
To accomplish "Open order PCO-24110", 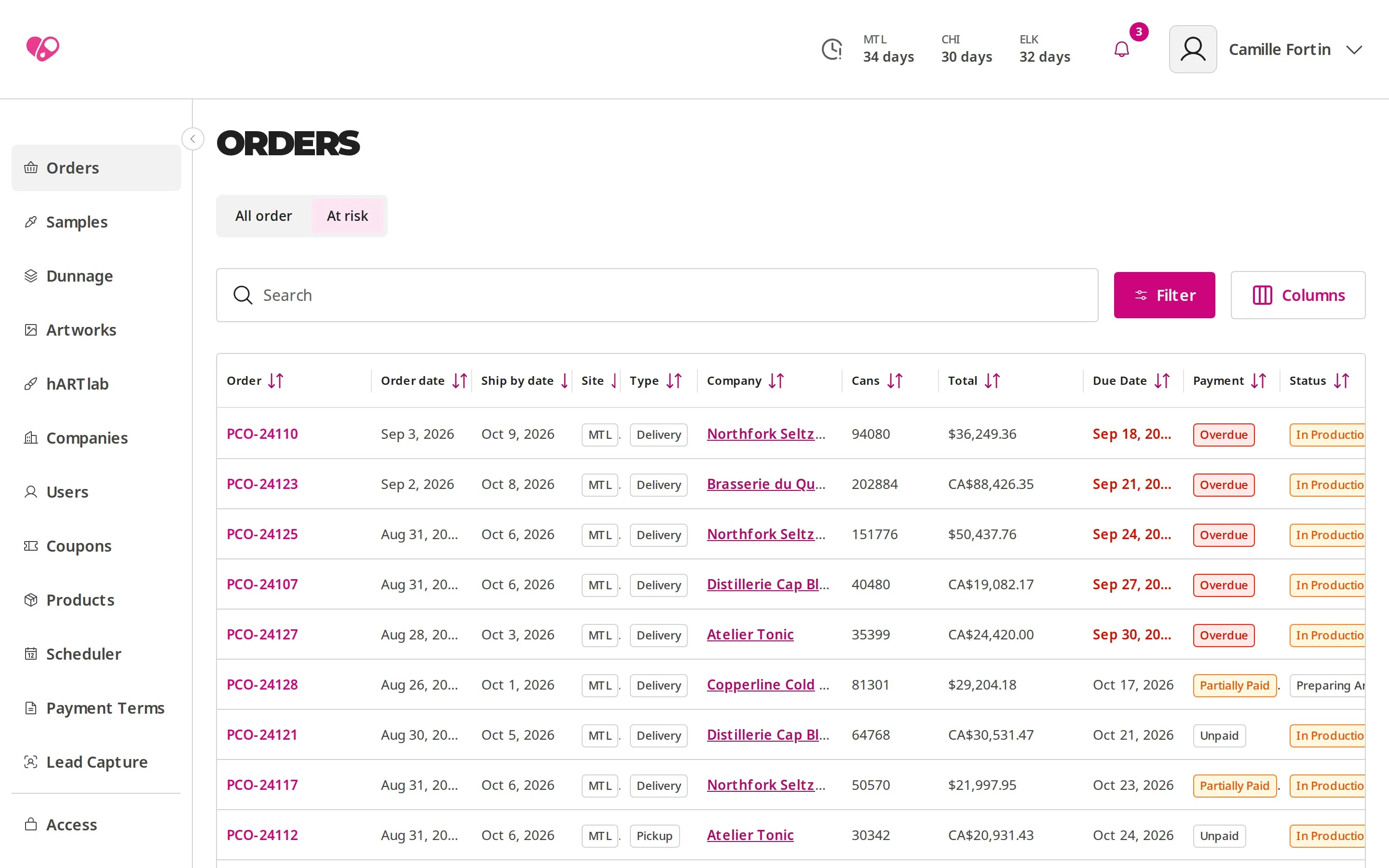I will click(262, 434).
